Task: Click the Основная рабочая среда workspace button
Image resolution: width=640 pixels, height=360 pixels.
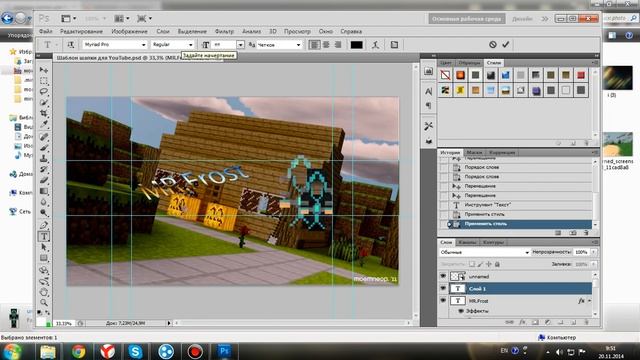Action: [x=467, y=19]
